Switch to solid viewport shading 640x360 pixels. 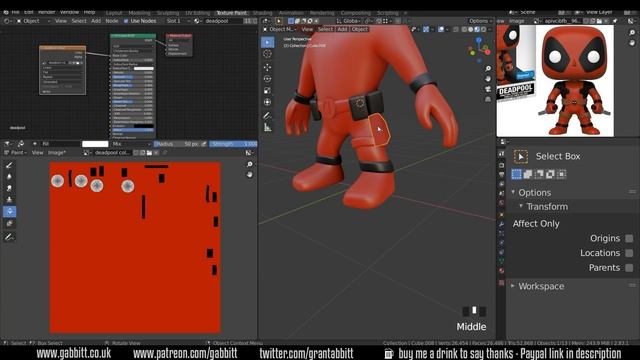point(471,29)
